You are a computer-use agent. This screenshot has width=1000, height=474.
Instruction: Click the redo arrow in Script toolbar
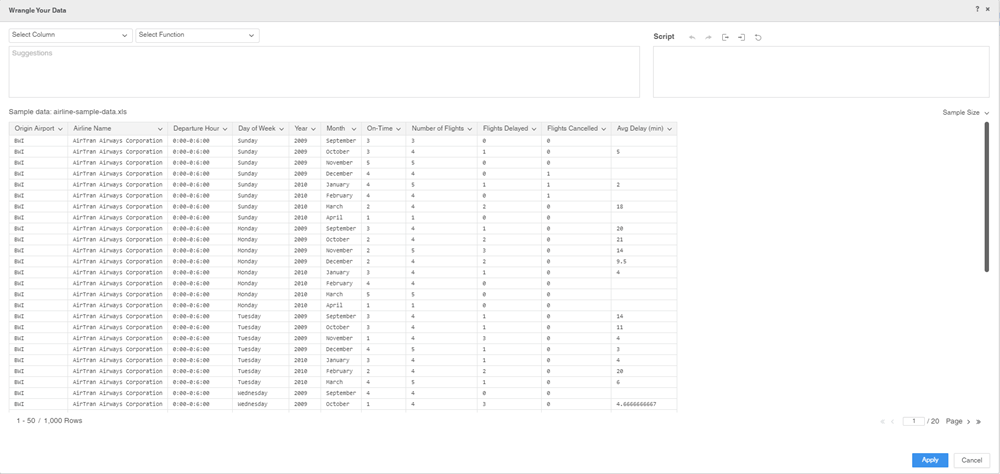pos(708,37)
